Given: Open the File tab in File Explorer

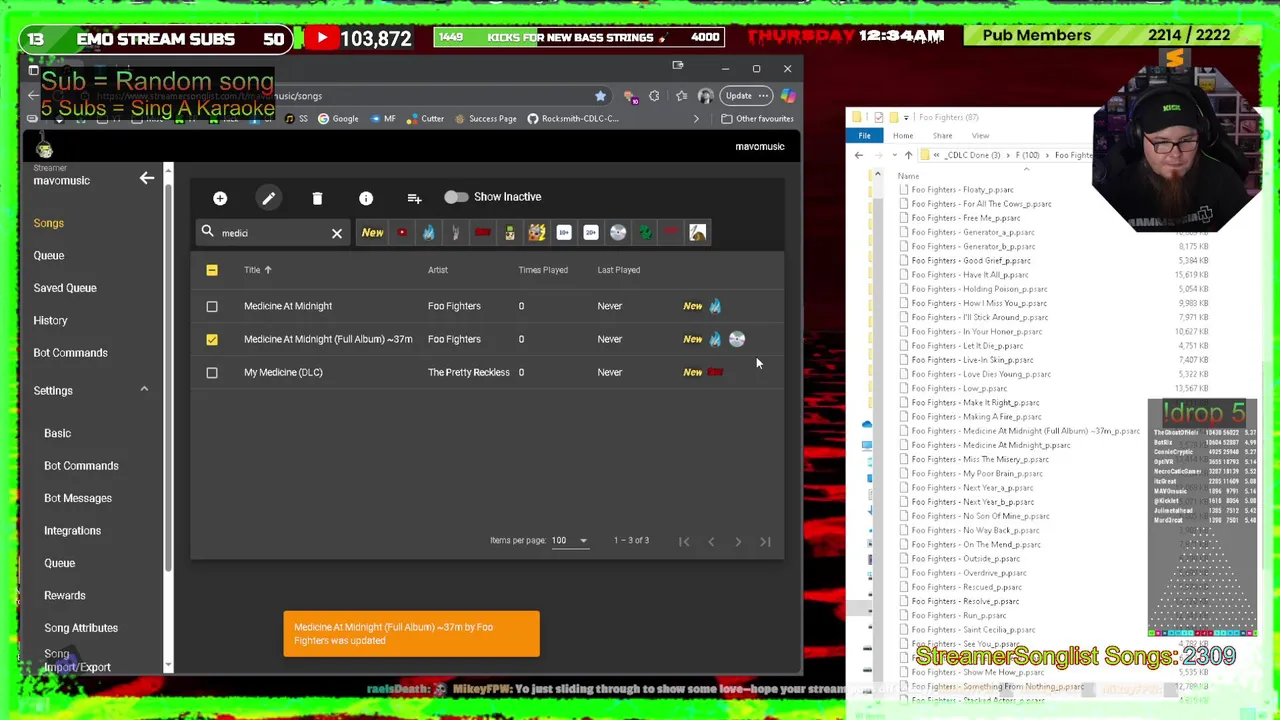Looking at the screenshot, I should [x=864, y=136].
